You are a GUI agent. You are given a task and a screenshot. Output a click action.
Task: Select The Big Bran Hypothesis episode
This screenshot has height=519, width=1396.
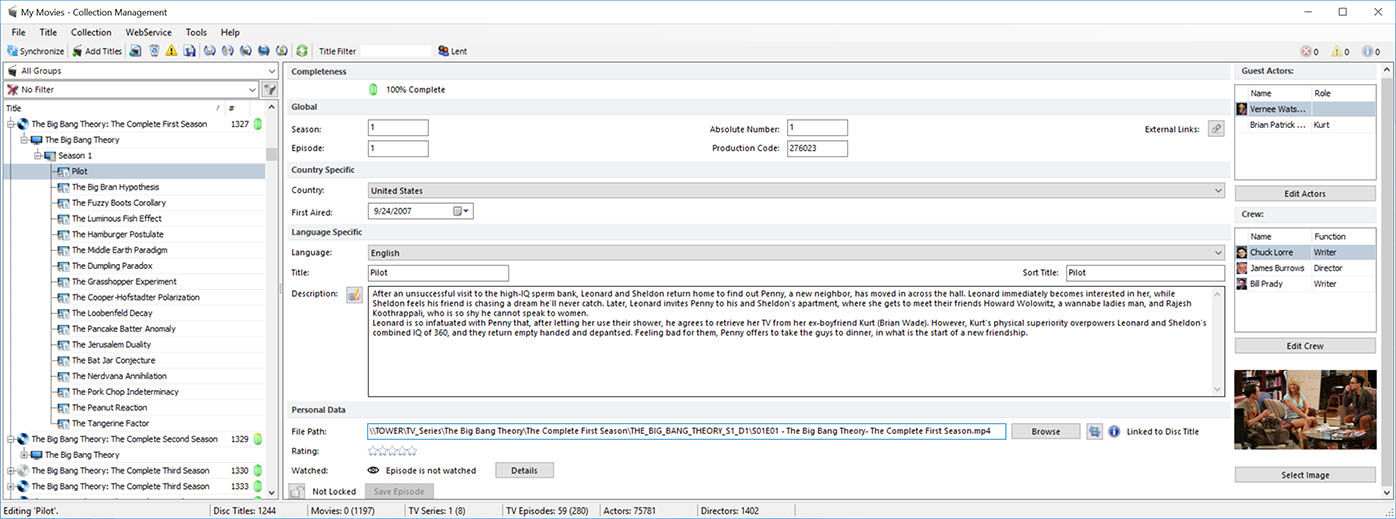coord(115,187)
